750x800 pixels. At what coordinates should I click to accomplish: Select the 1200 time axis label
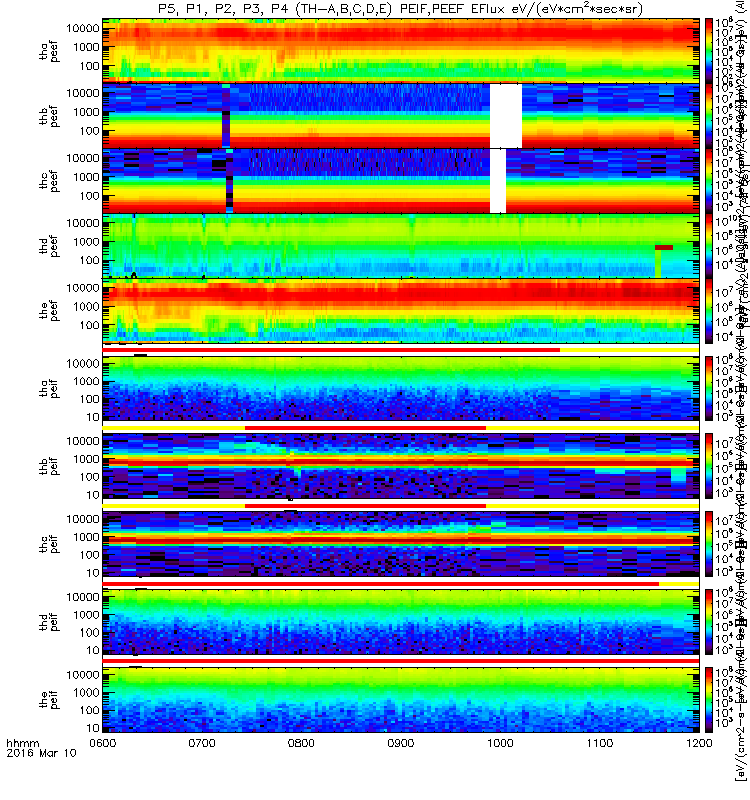tap(699, 743)
